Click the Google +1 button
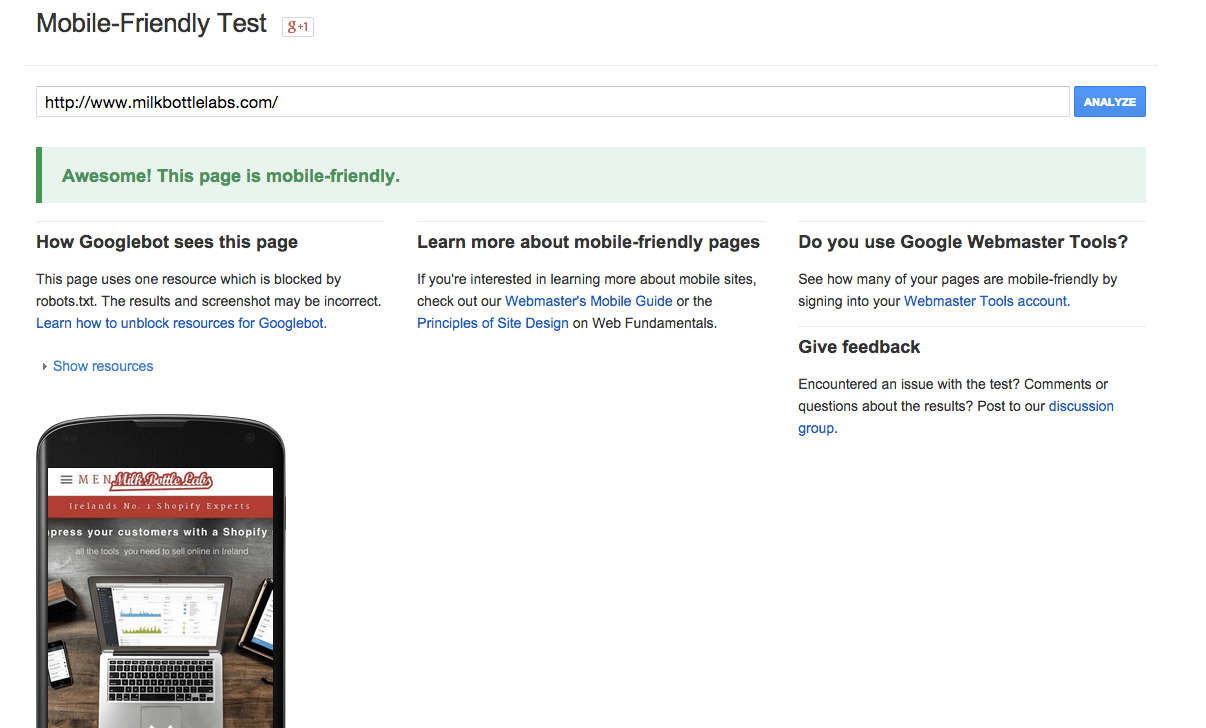The height and width of the screenshot is (728, 1206). pos(298,27)
